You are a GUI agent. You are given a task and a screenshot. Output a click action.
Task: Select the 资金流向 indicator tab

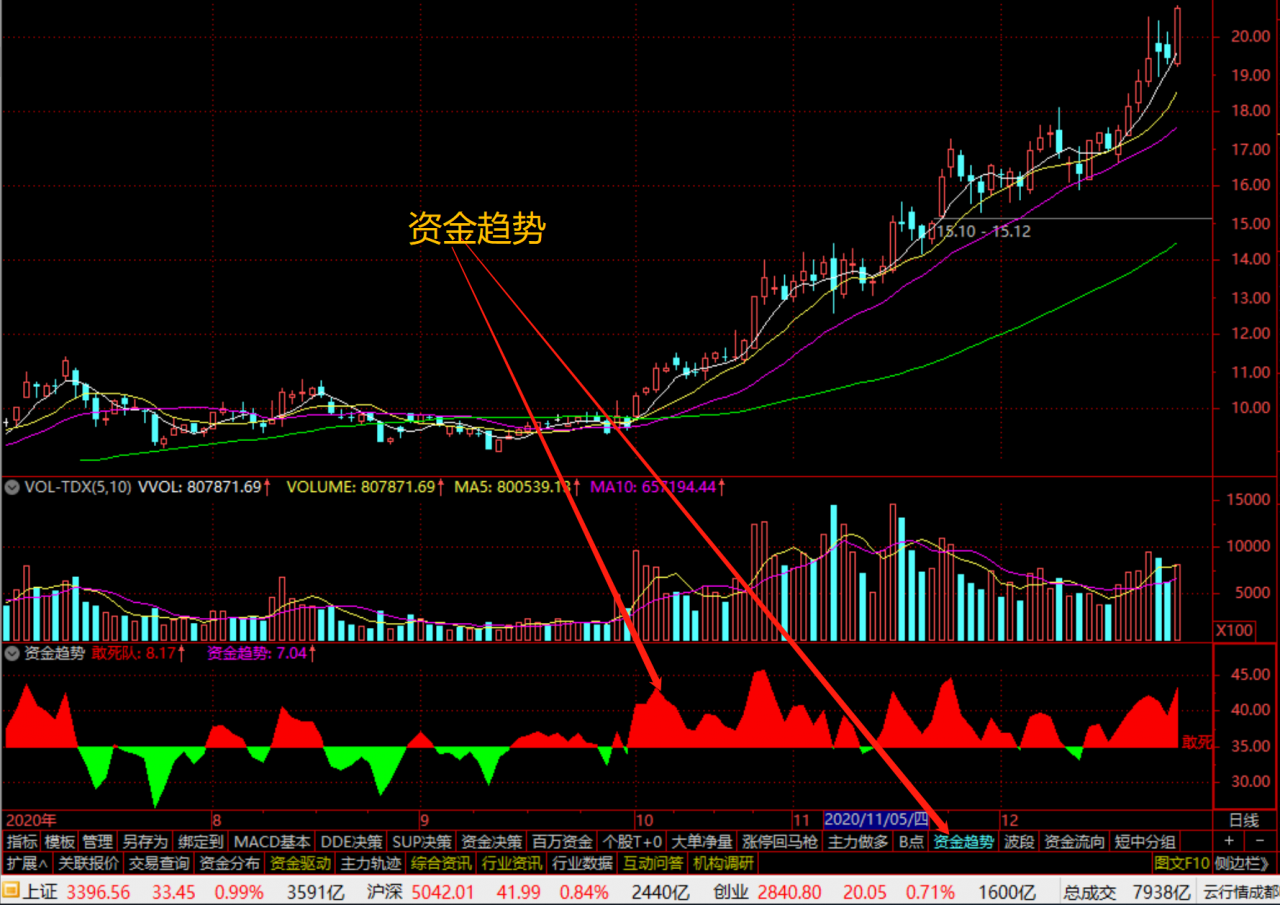click(x=1075, y=842)
